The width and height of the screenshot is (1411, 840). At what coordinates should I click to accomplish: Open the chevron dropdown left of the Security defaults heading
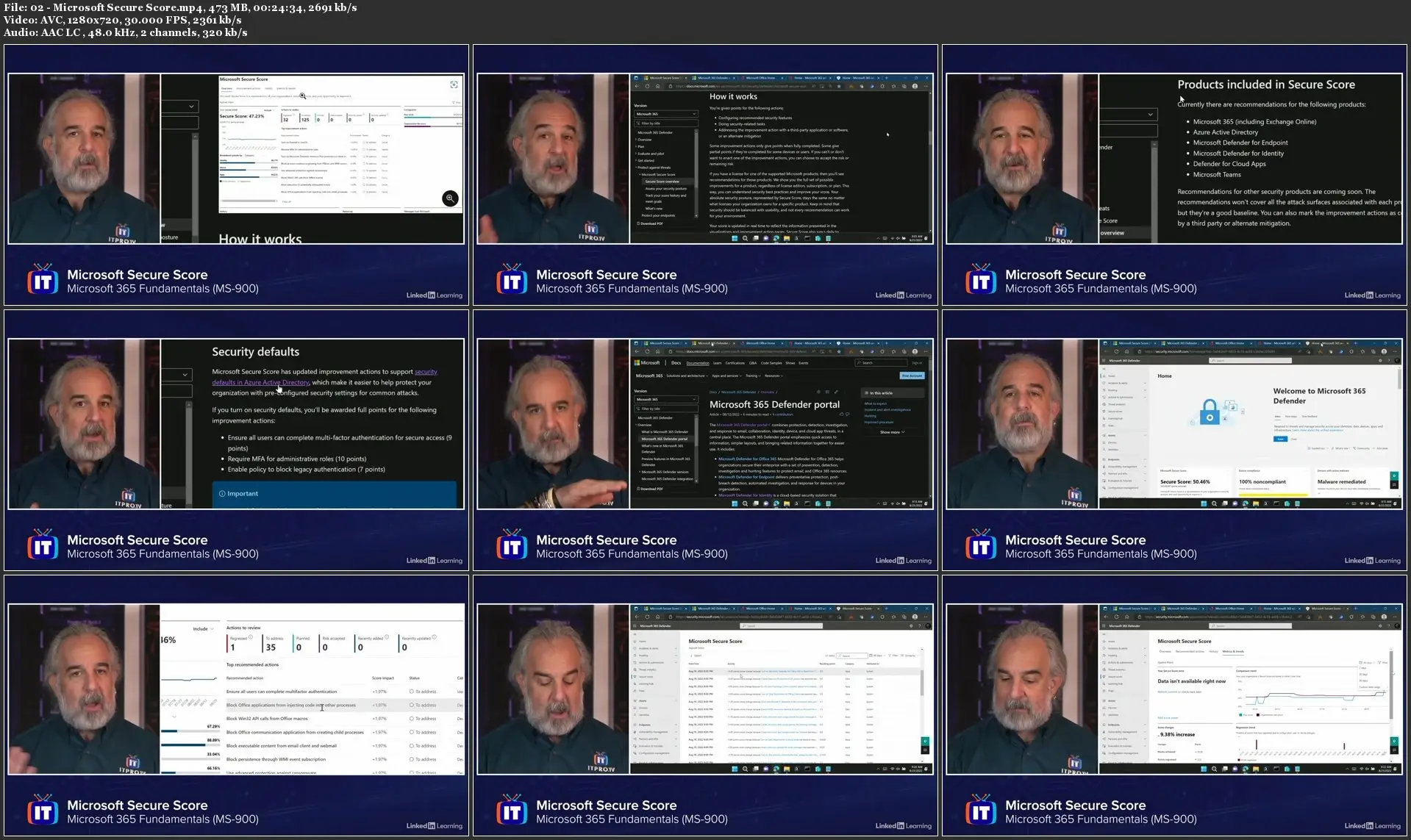pyautogui.click(x=185, y=374)
